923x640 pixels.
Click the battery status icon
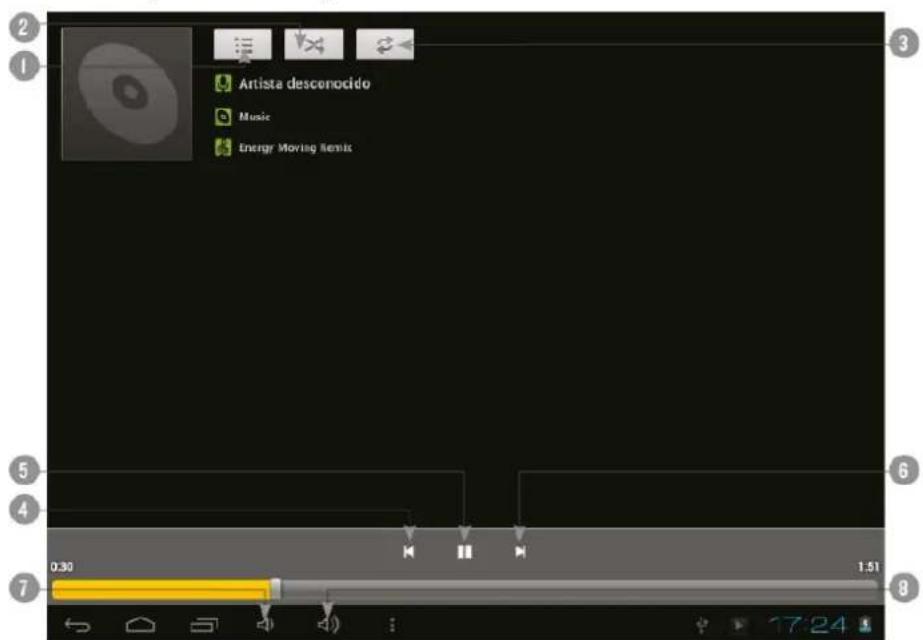click(865, 625)
